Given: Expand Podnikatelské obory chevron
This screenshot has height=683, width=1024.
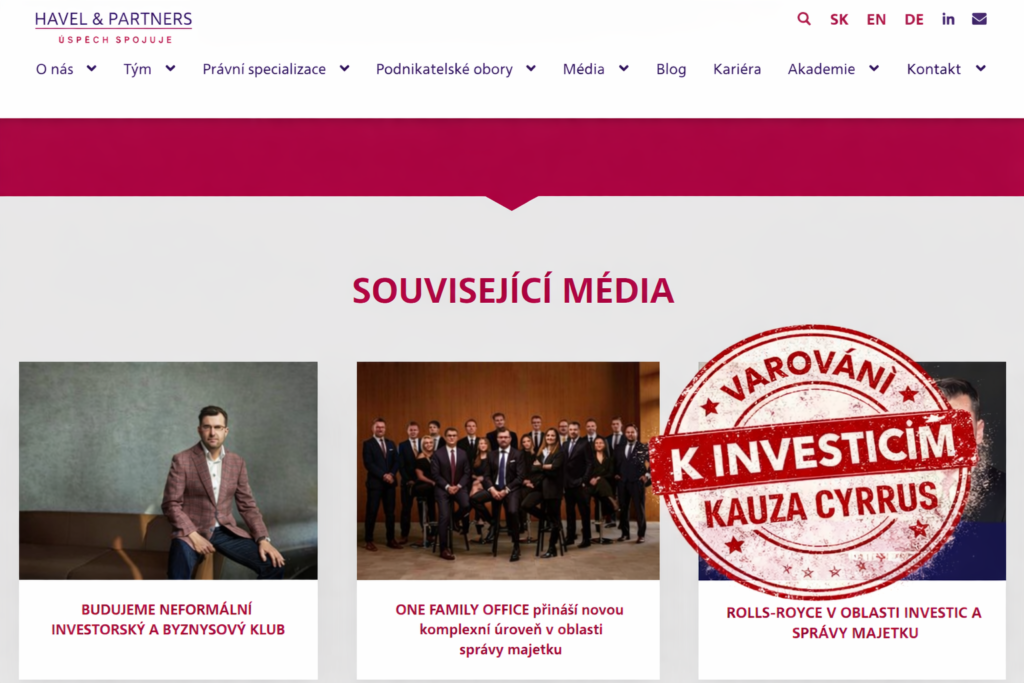Looking at the screenshot, I should click(531, 69).
